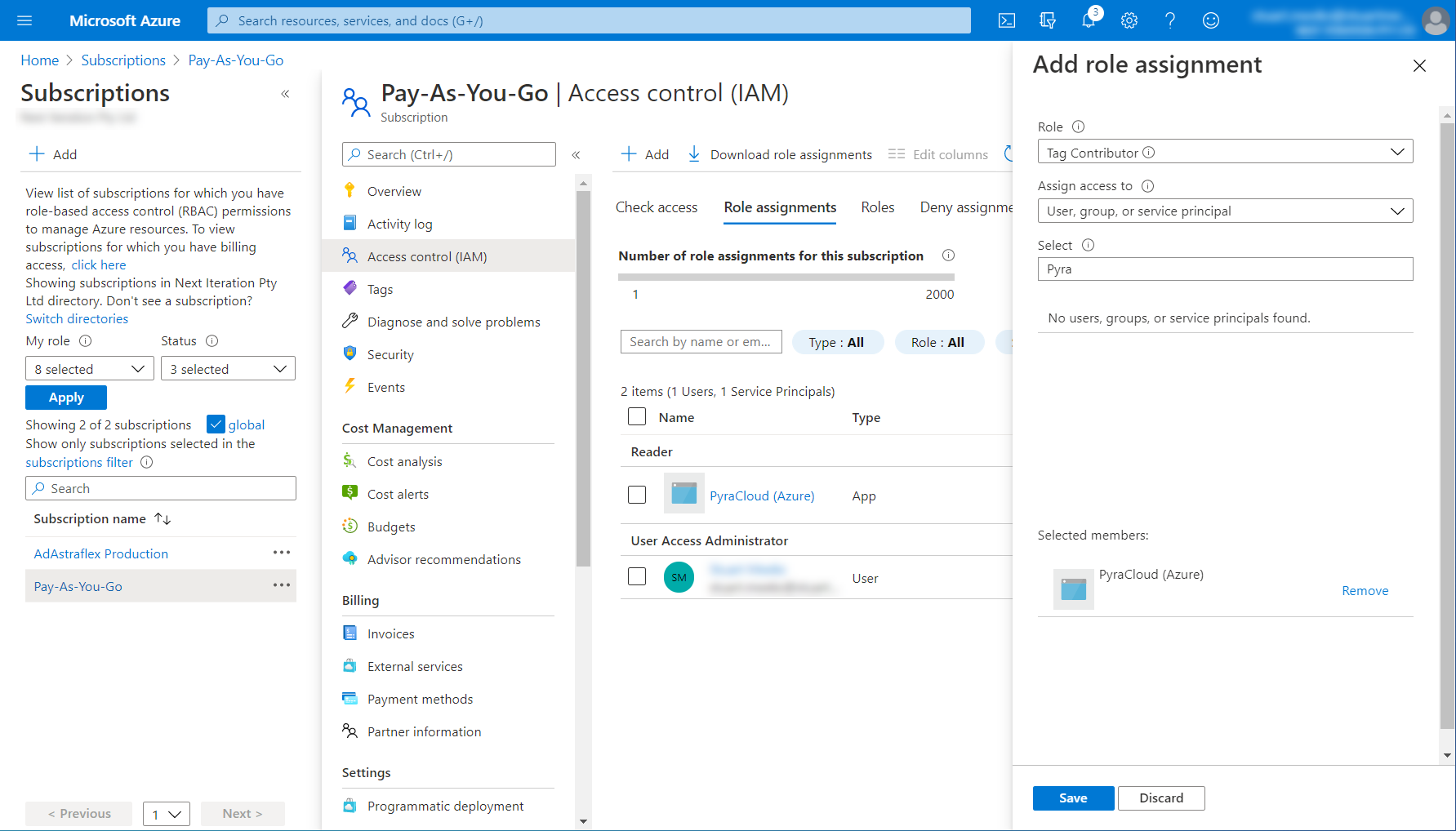Click the feedback smiley icon
The width and height of the screenshot is (1456, 831).
coord(1211,20)
